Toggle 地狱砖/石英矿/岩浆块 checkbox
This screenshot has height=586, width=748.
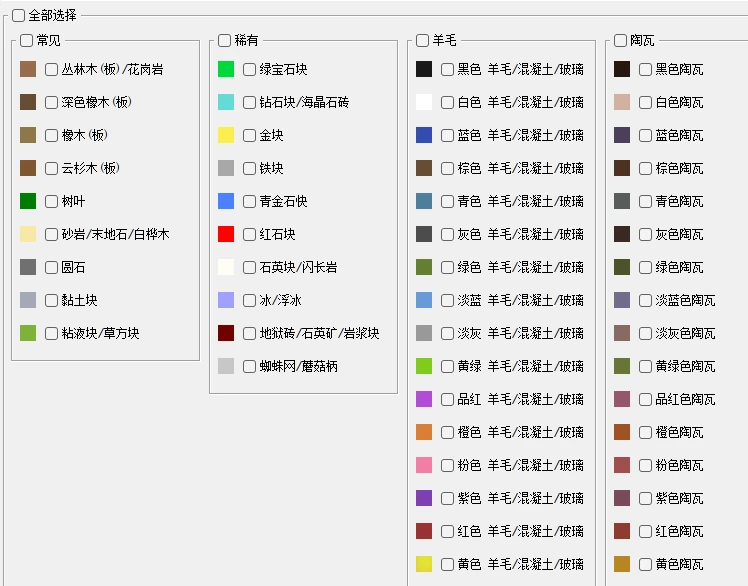click(x=249, y=333)
